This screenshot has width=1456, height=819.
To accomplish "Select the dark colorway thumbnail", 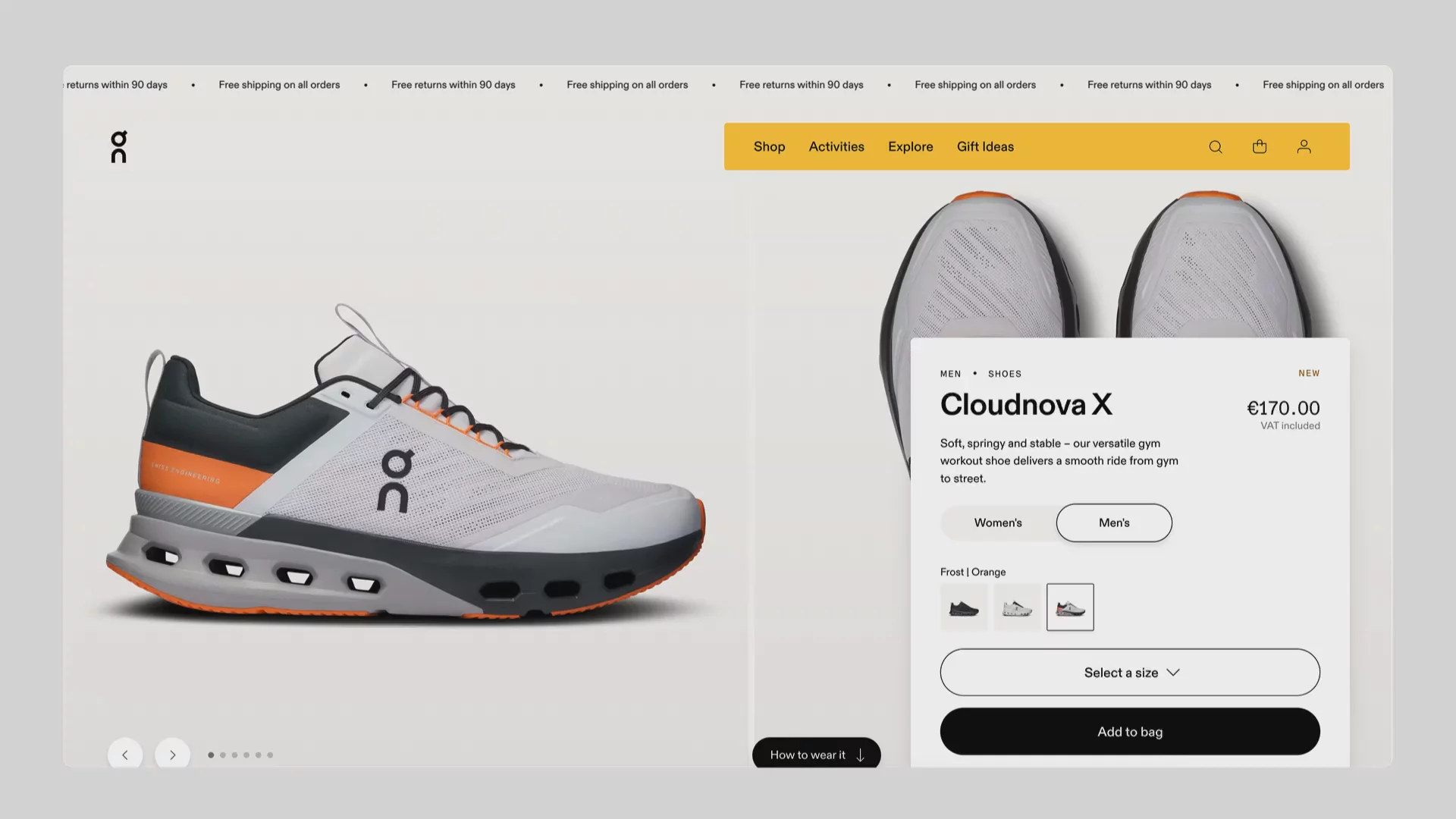I will click(x=963, y=607).
